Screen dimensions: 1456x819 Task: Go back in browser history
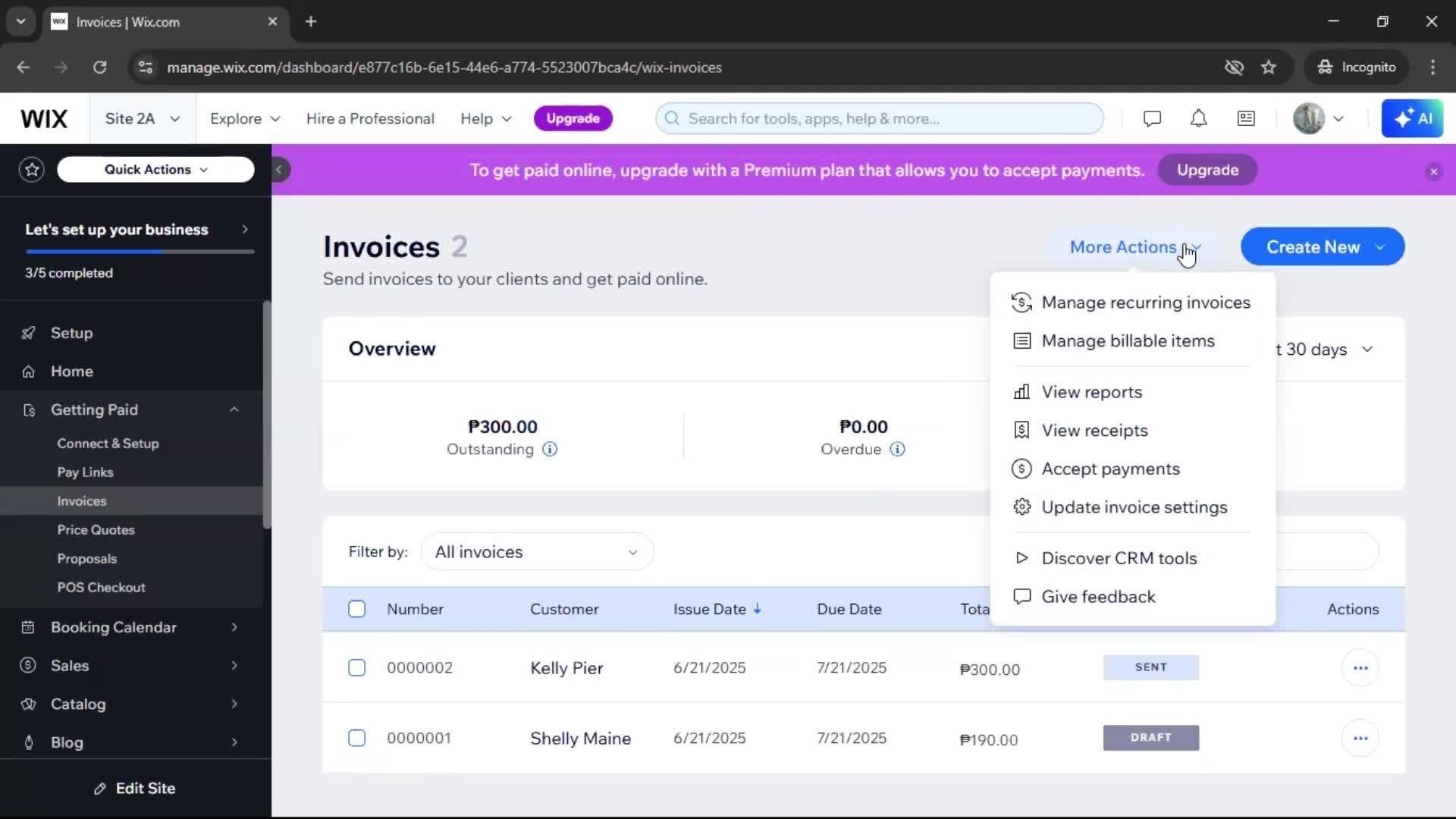pos(24,67)
